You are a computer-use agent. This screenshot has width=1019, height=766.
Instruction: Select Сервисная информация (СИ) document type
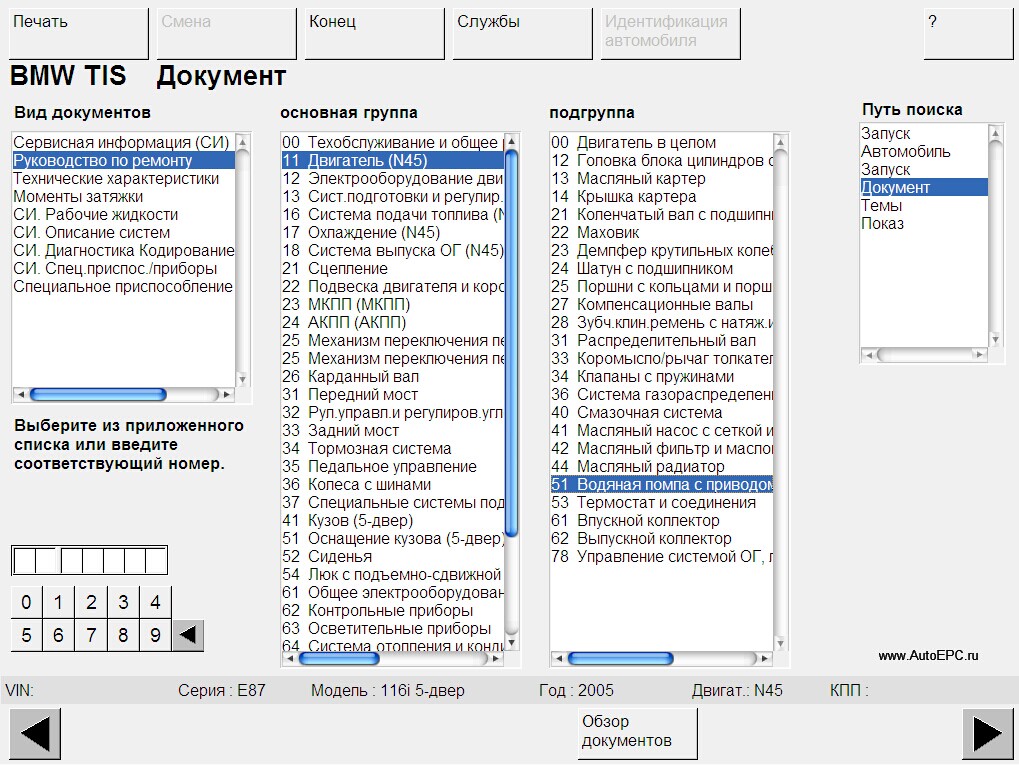(x=123, y=142)
